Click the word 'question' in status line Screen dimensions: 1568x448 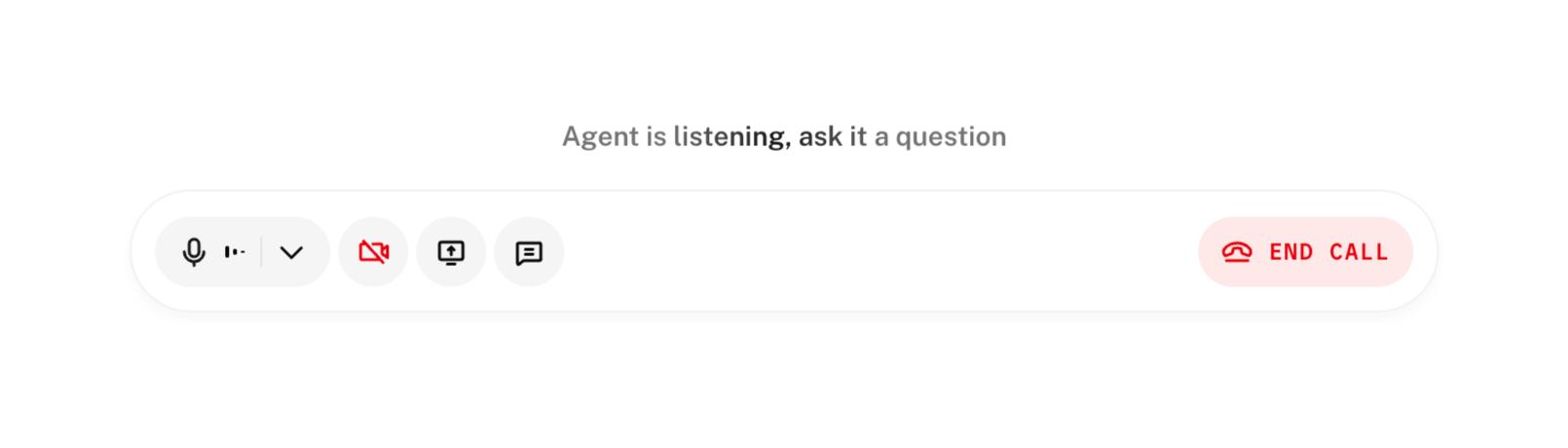pos(951,136)
